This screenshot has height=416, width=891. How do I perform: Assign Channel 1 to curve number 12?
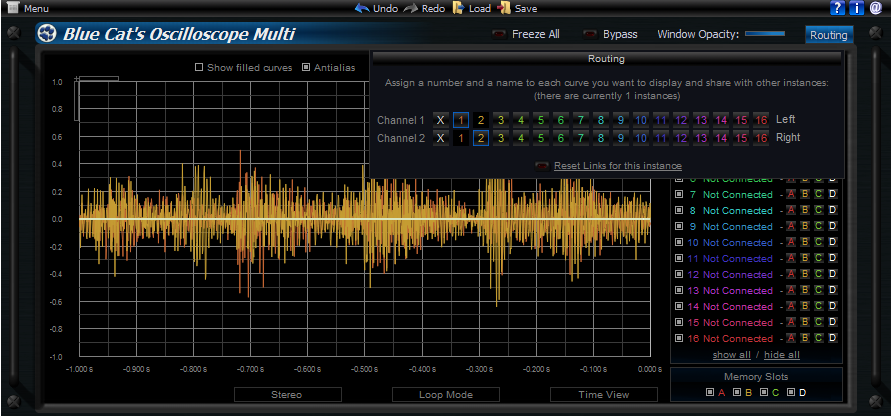click(x=681, y=120)
